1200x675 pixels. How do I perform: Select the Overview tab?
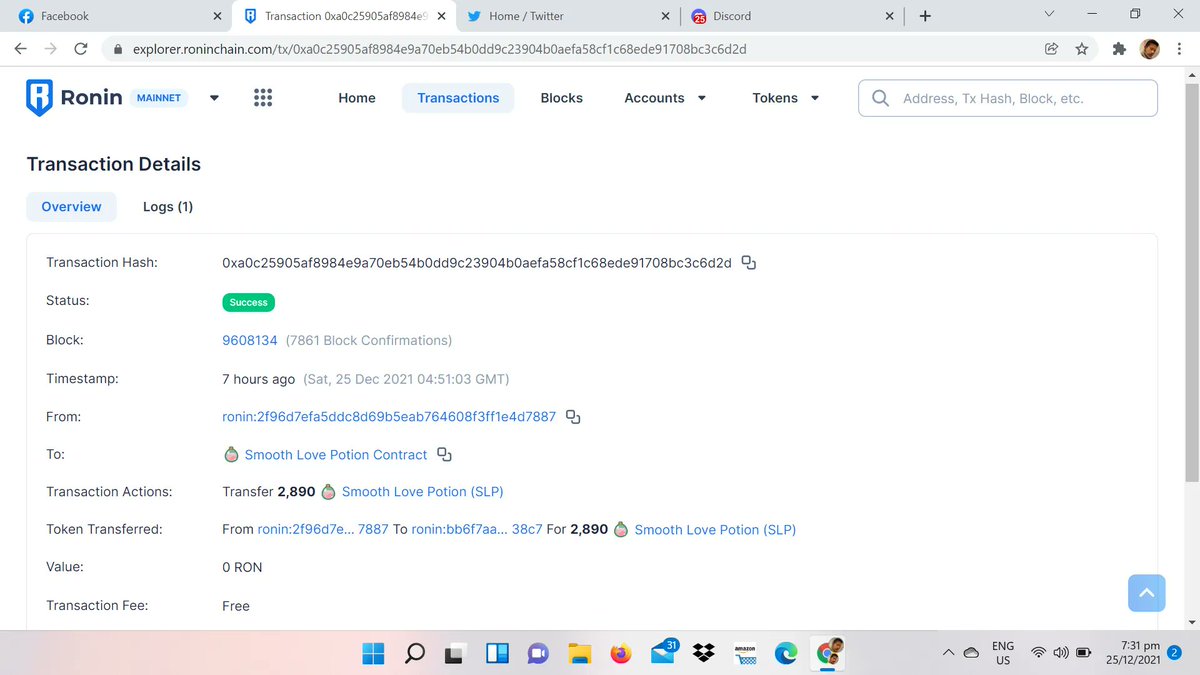71,207
